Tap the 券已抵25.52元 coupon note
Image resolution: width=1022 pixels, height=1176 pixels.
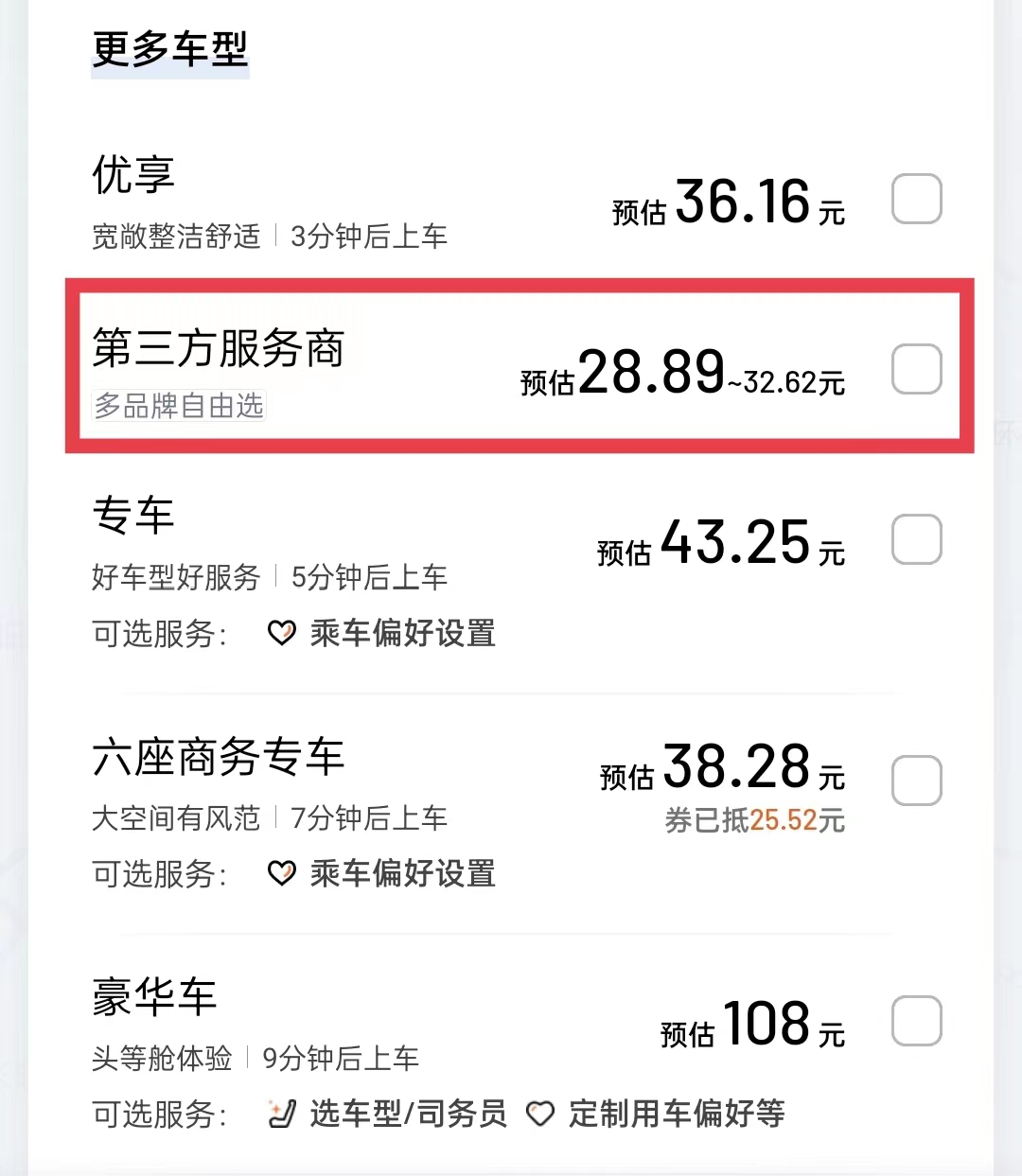click(x=754, y=820)
